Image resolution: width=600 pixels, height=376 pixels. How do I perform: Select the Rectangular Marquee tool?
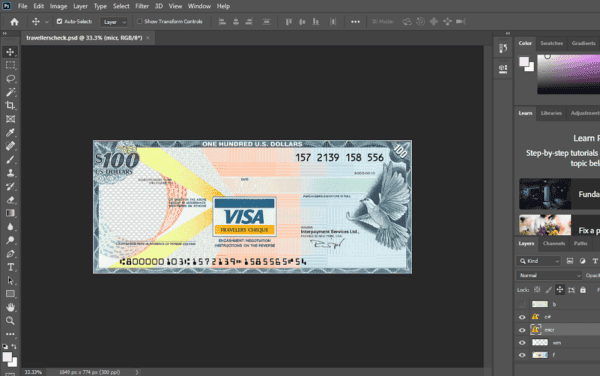[10, 65]
